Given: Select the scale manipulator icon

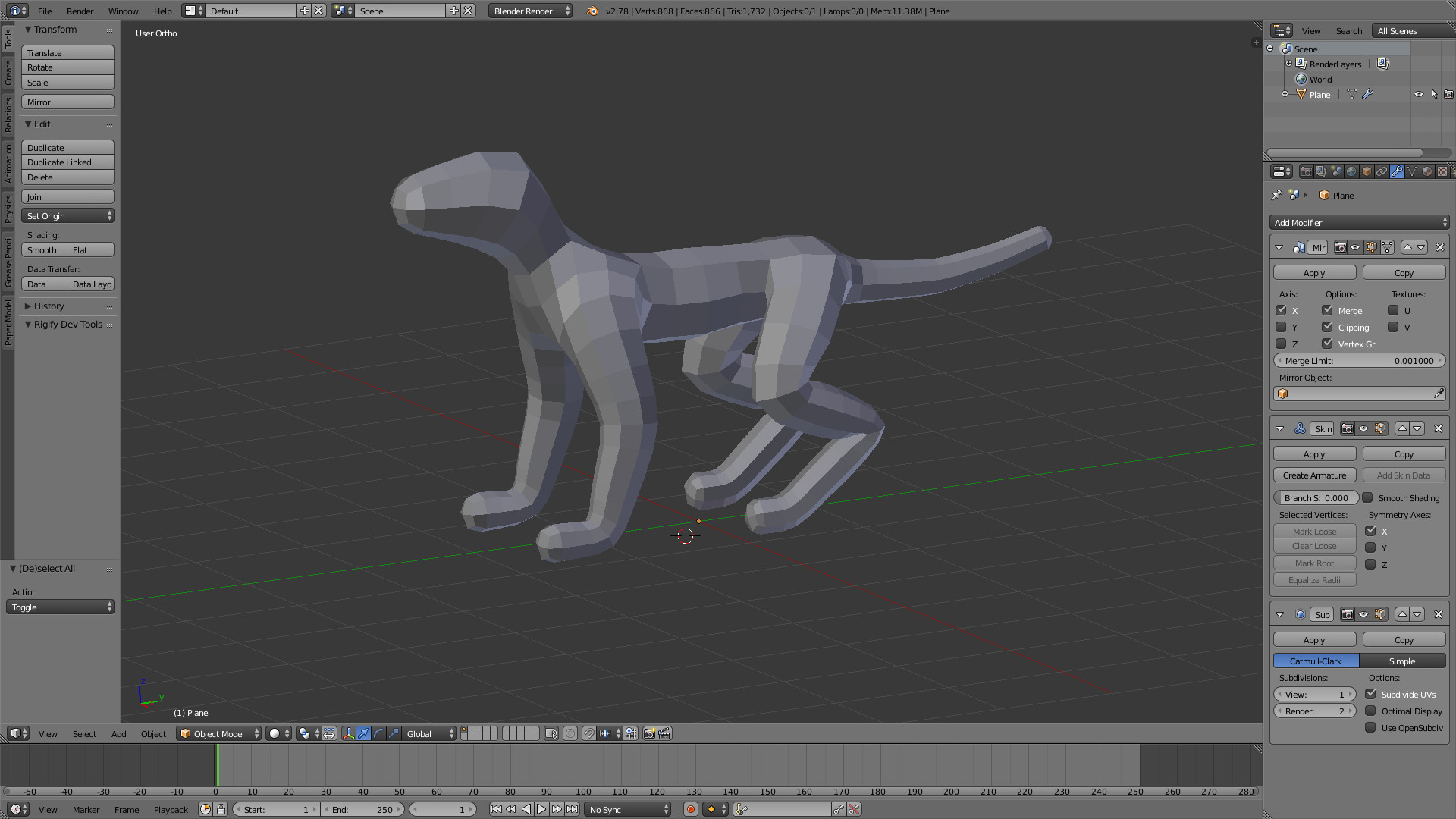Looking at the screenshot, I should (394, 733).
